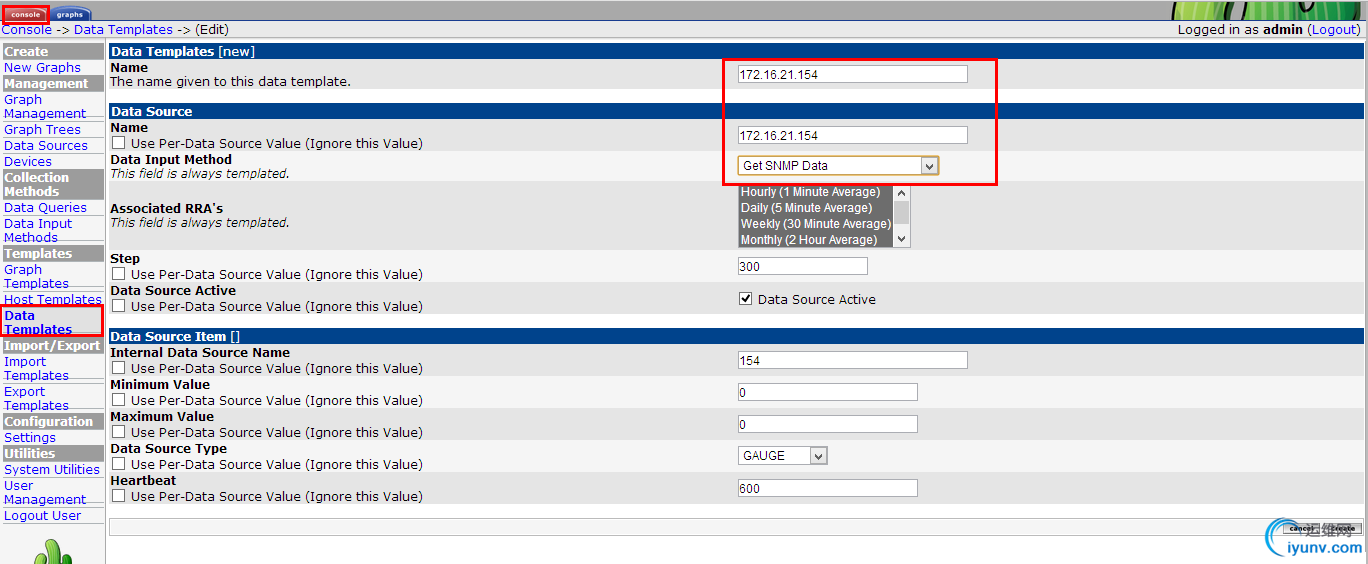
Task: Toggle the Data Source Active checkbox
Action: (x=745, y=299)
